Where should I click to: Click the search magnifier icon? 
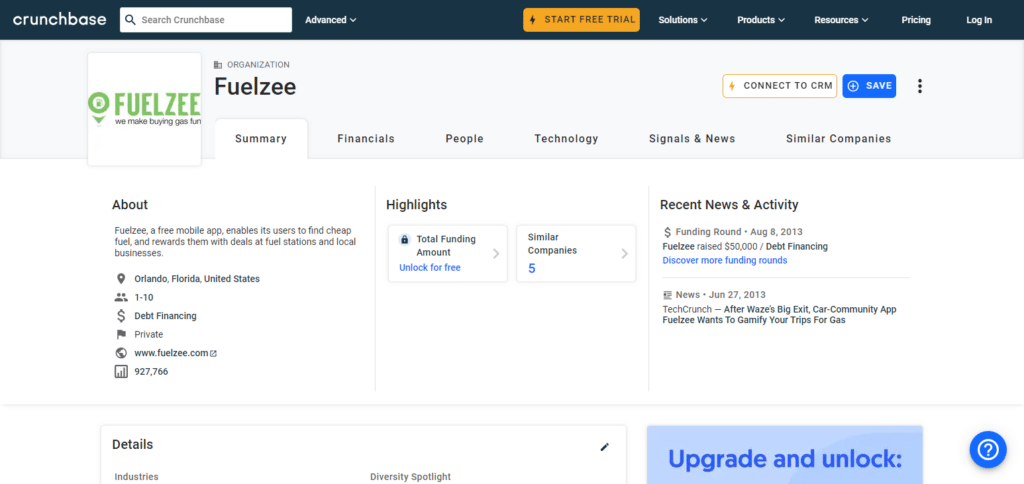pos(131,20)
